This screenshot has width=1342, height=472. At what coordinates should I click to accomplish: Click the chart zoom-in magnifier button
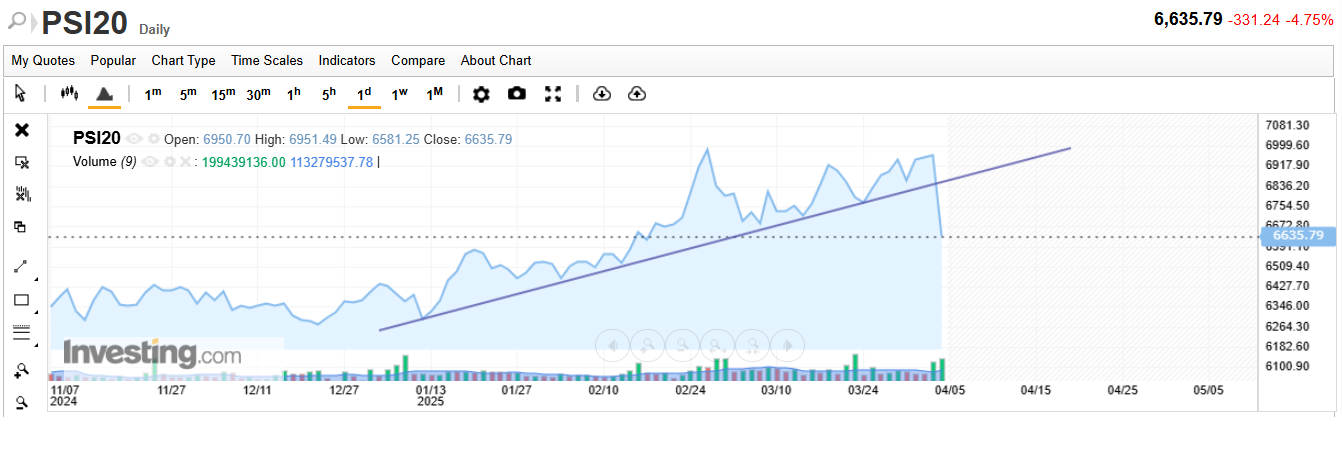(21, 370)
